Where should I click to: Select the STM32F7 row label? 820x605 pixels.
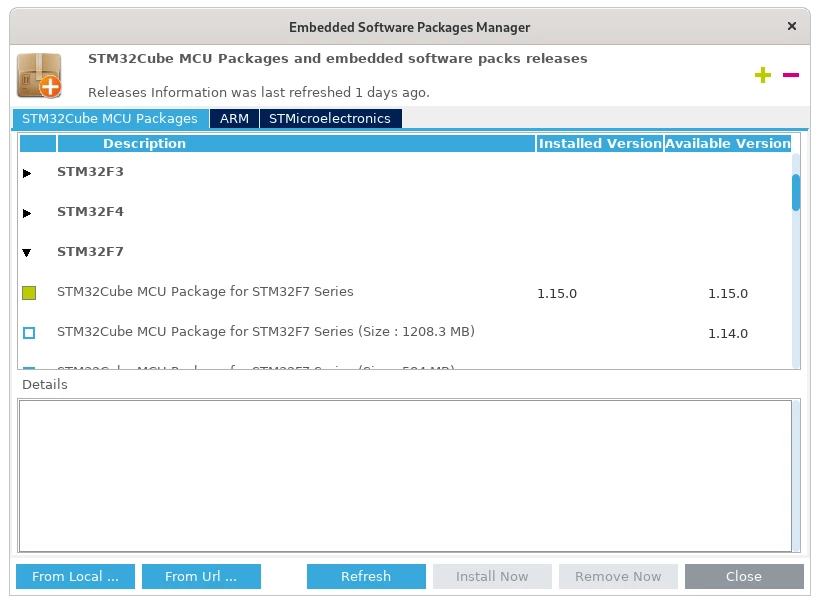tap(90, 252)
